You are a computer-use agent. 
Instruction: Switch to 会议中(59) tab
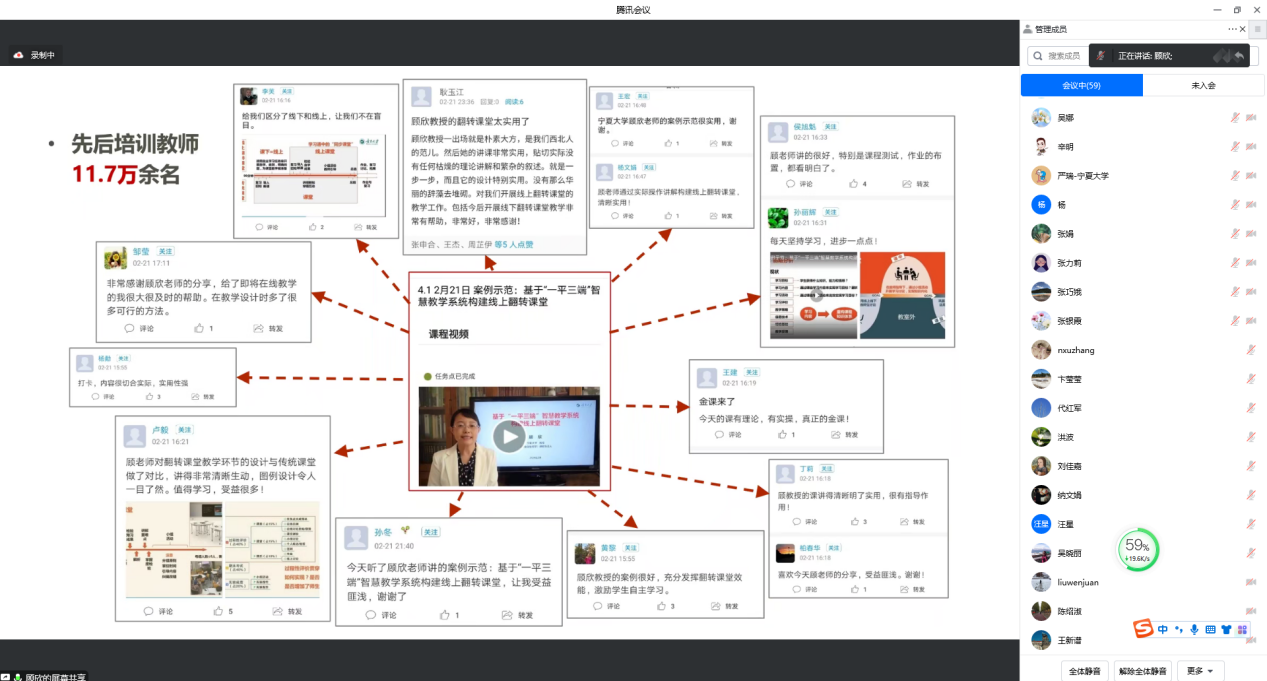click(1081, 86)
